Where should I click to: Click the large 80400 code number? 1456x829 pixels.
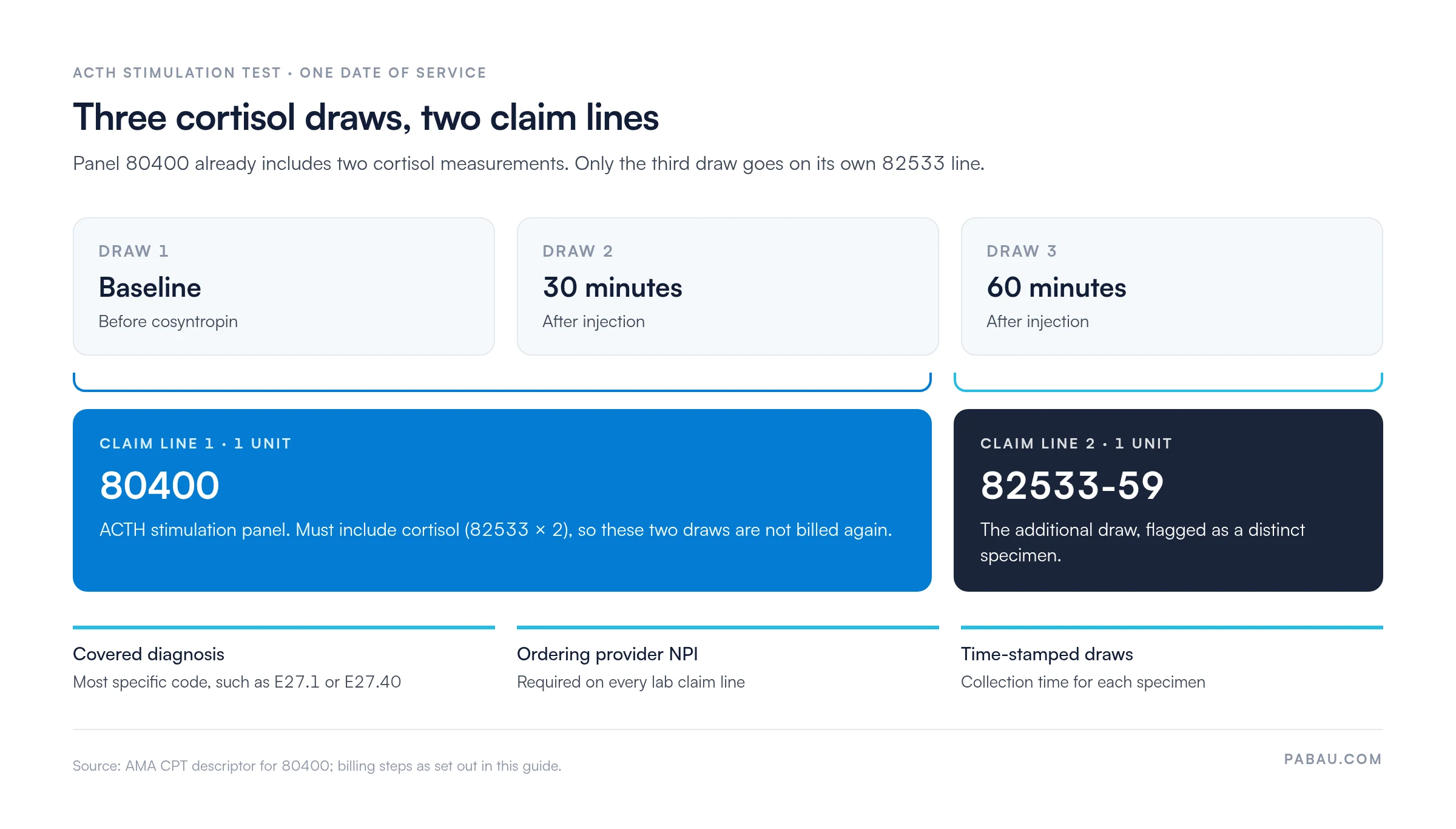point(160,486)
